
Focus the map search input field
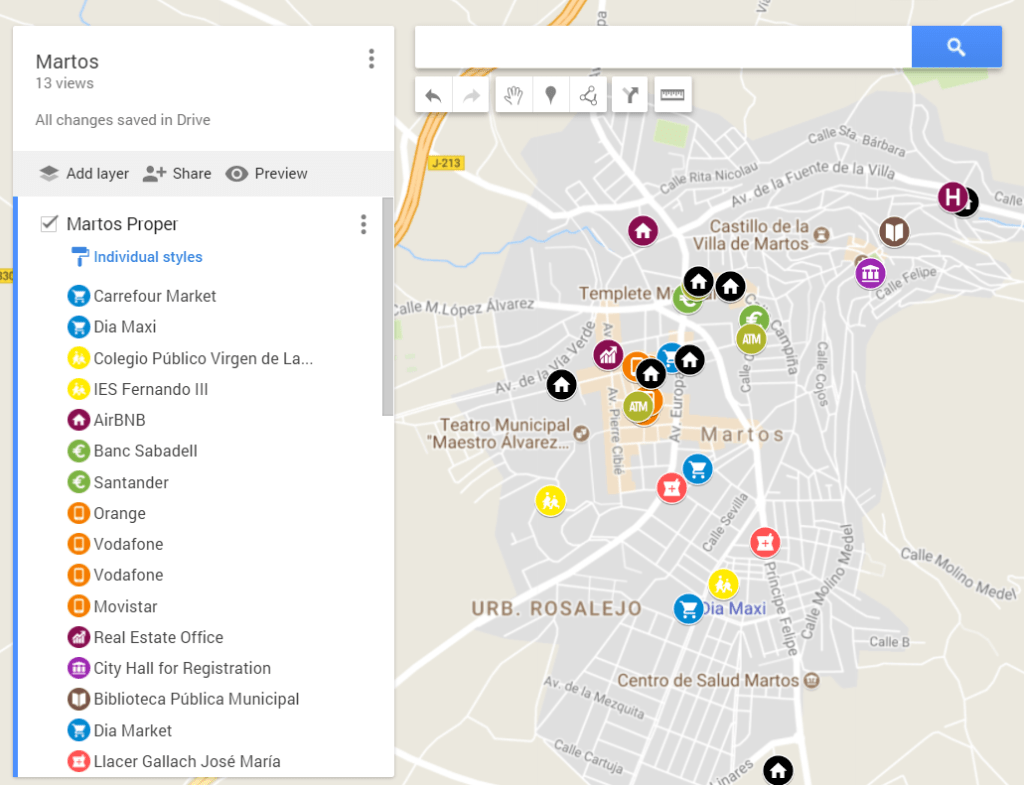[x=663, y=47]
